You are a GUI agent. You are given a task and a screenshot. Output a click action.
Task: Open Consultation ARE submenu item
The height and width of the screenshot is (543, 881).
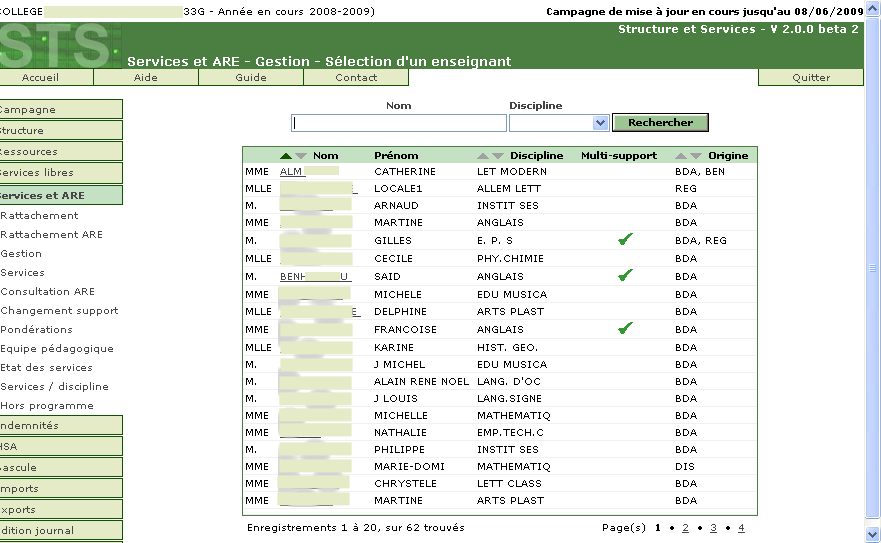[x=48, y=292]
